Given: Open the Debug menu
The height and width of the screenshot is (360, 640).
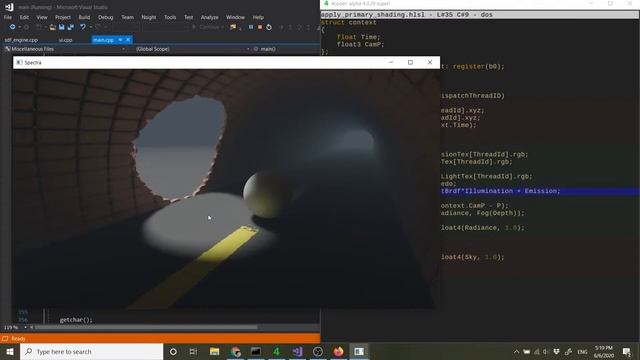Looking at the screenshot, I should tap(106, 17).
